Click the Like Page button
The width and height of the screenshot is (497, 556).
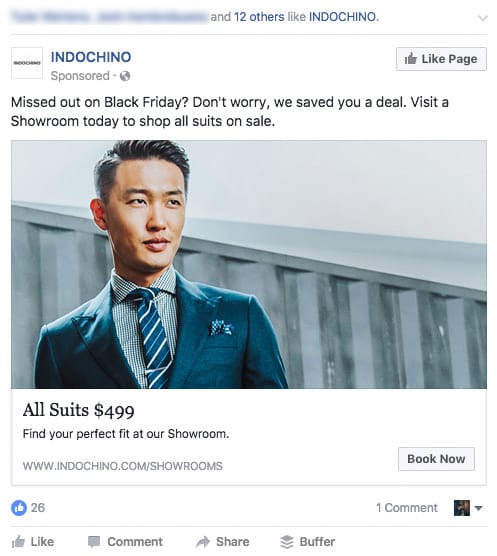tap(441, 59)
